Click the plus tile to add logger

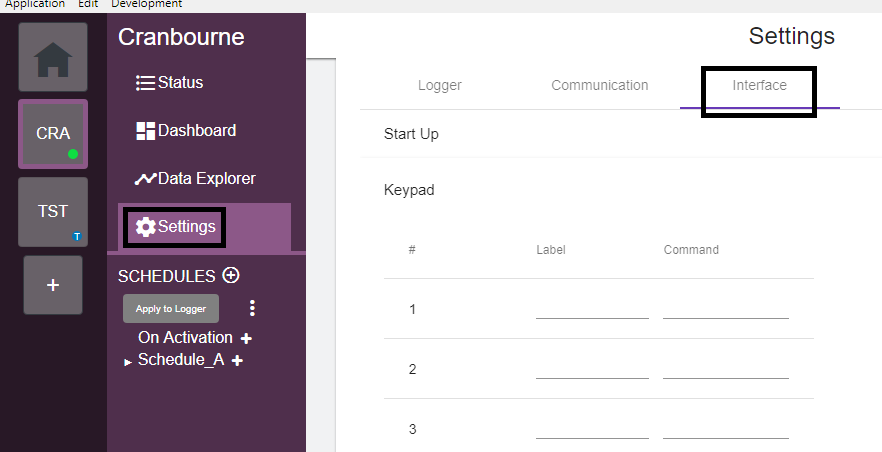(x=53, y=284)
